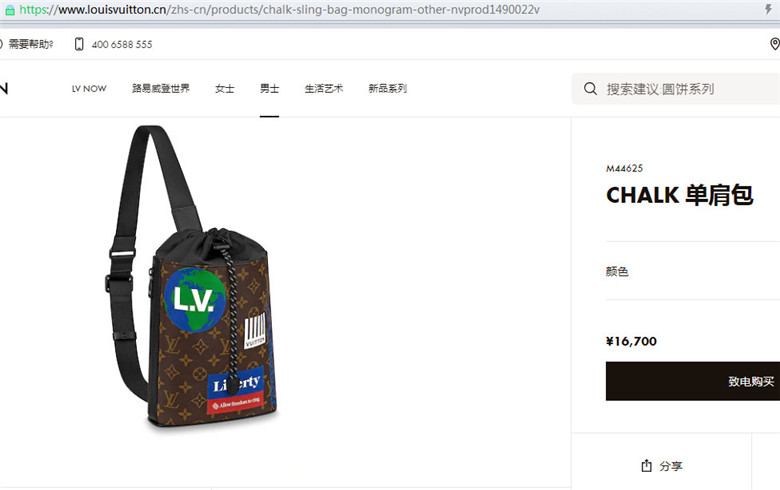This screenshot has width=780, height=490.
Task: Click the partial logo letter at left
Action: pos(3,89)
